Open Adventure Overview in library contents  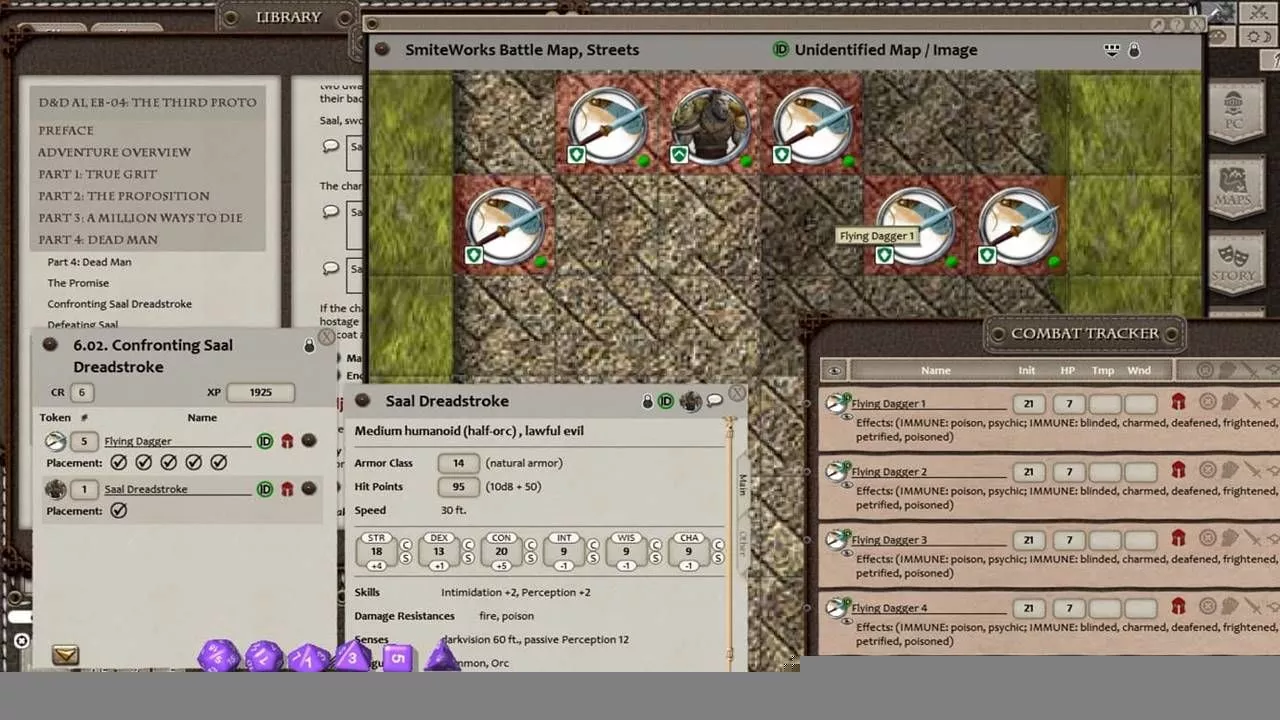pyautogui.click(x=114, y=152)
